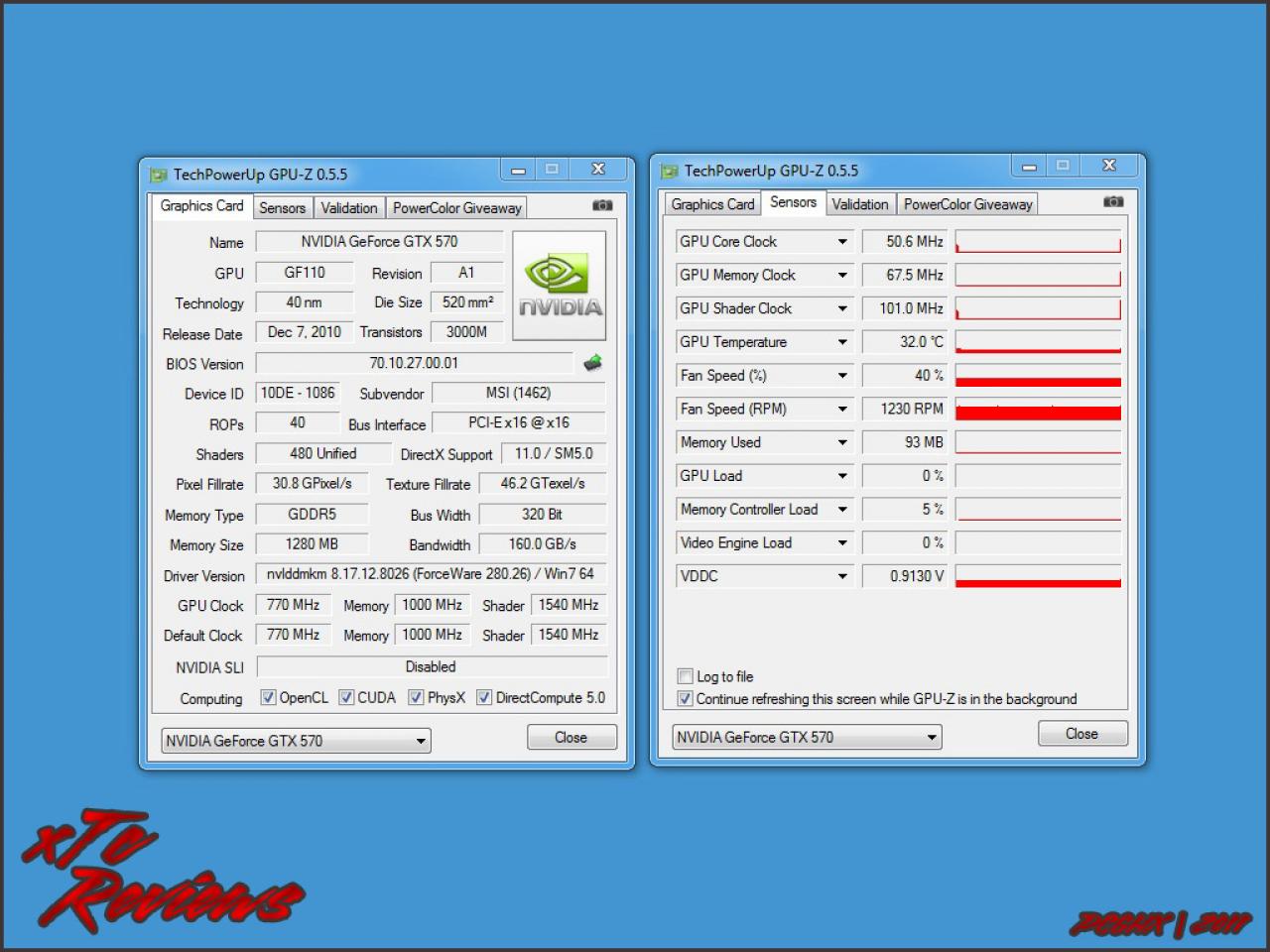
Task: Click the Bus Interface value PCI-E x16 @ x16
Action: click(519, 423)
